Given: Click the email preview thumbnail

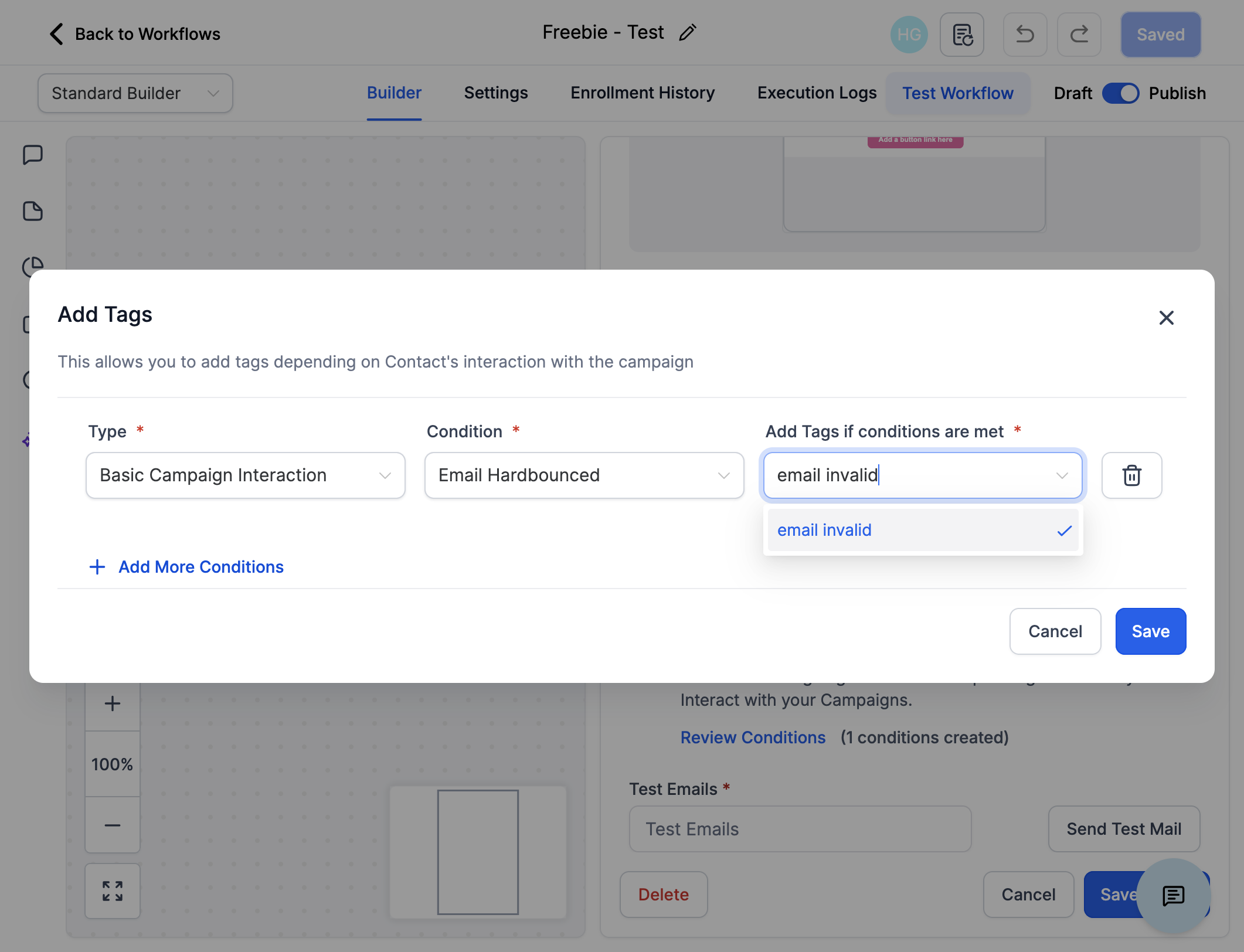Looking at the screenshot, I should tap(915, 184).
